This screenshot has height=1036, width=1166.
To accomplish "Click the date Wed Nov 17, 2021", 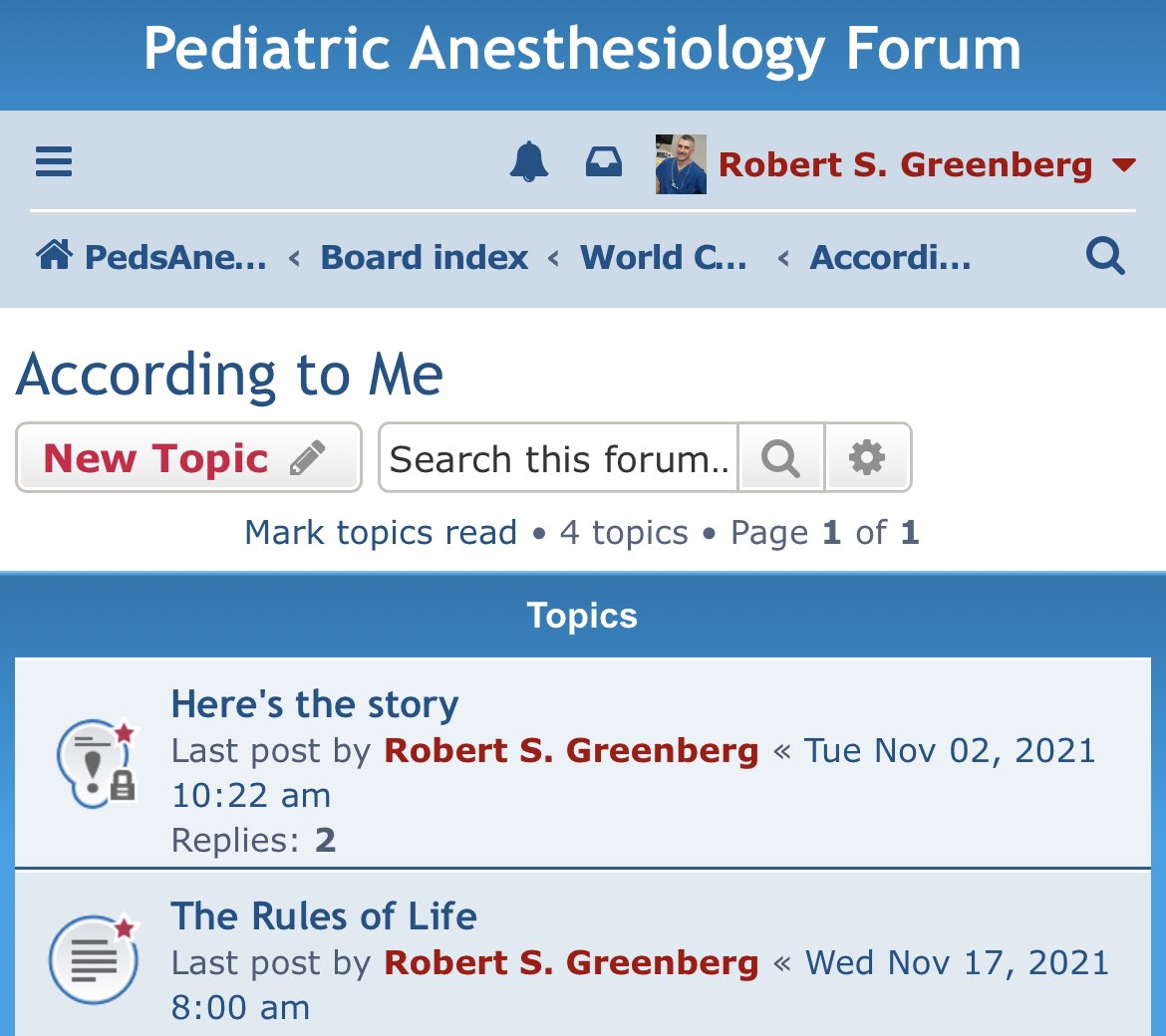I will pyautogui.click(x=957, y=962).
